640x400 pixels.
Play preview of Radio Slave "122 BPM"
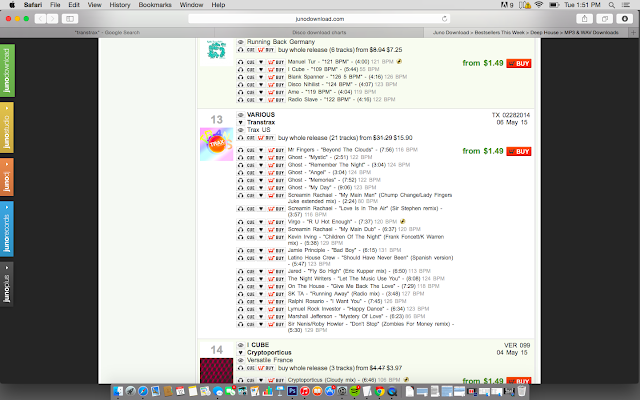[240, 100]
